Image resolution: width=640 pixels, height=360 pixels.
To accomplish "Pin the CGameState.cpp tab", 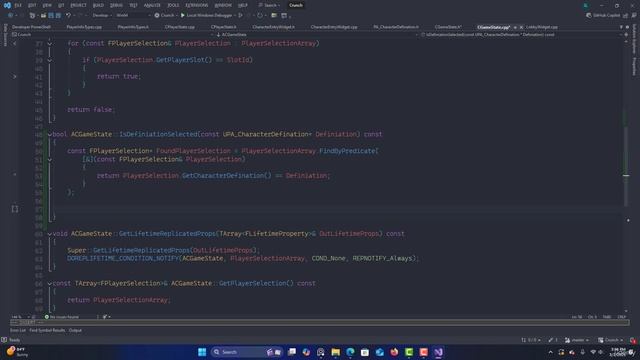I will coord(515,27).
